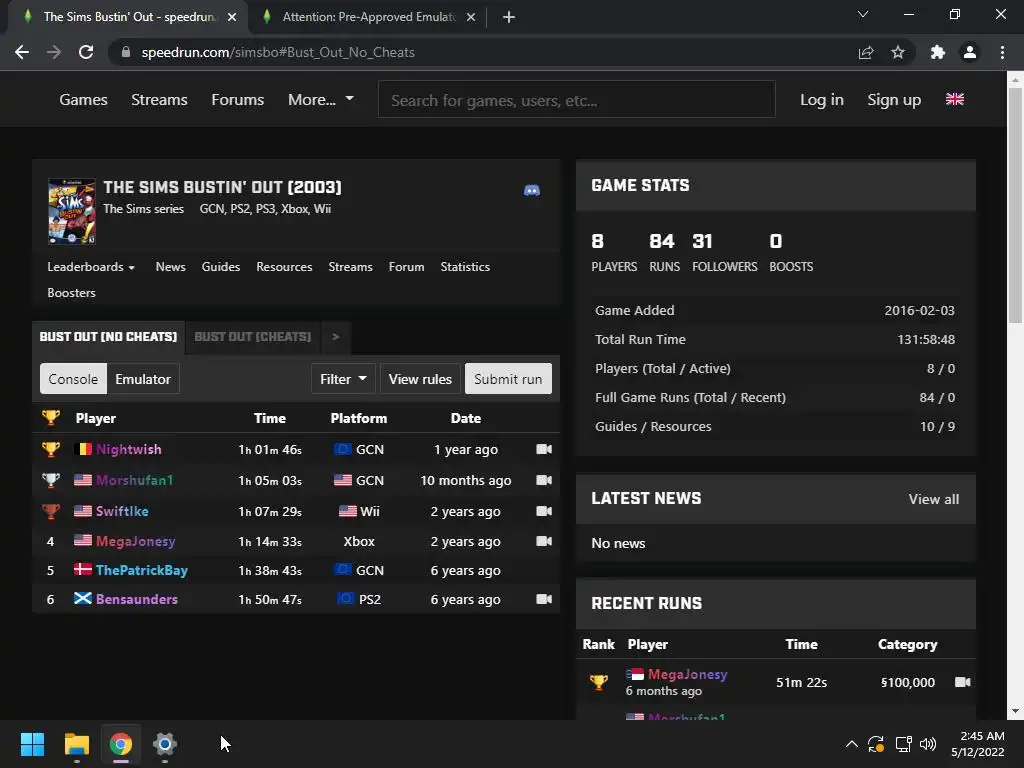View site info via the padlock icon
The width and height of the screenshot is (1024, 768).
[x=126, y=52]
